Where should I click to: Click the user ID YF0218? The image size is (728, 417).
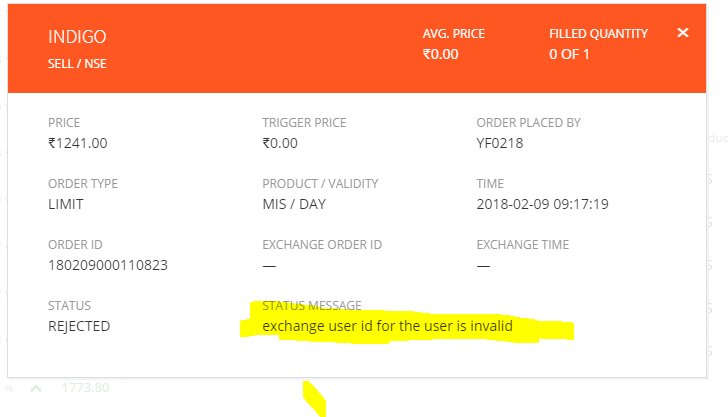pyautogui.click(x=500, y=143)
